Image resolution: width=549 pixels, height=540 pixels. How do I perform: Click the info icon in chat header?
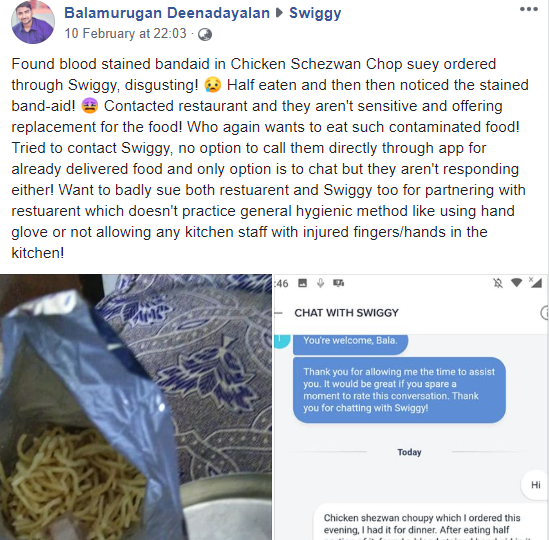pyautogui.click(x=544, y=313)
